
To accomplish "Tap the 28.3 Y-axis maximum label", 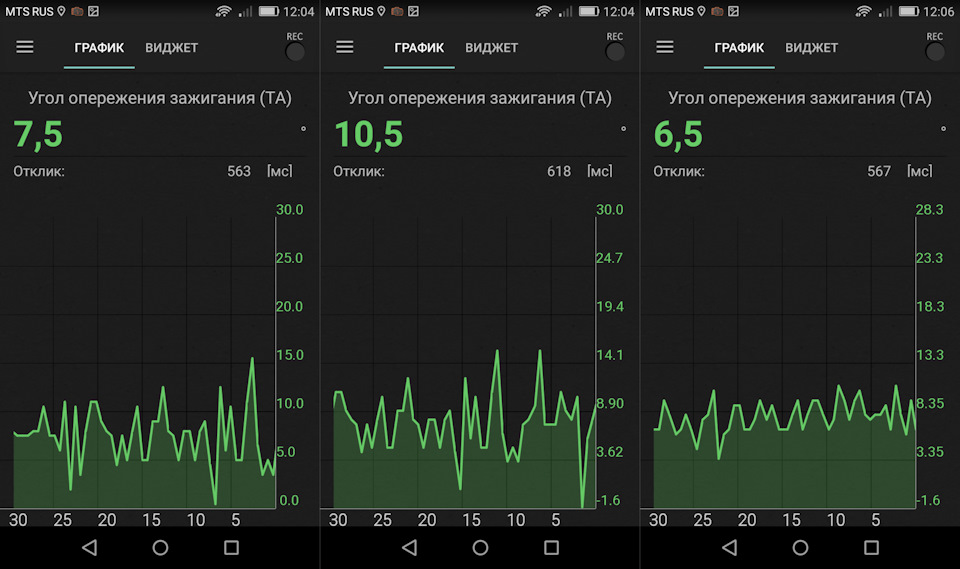I will (x=929, y=209).
